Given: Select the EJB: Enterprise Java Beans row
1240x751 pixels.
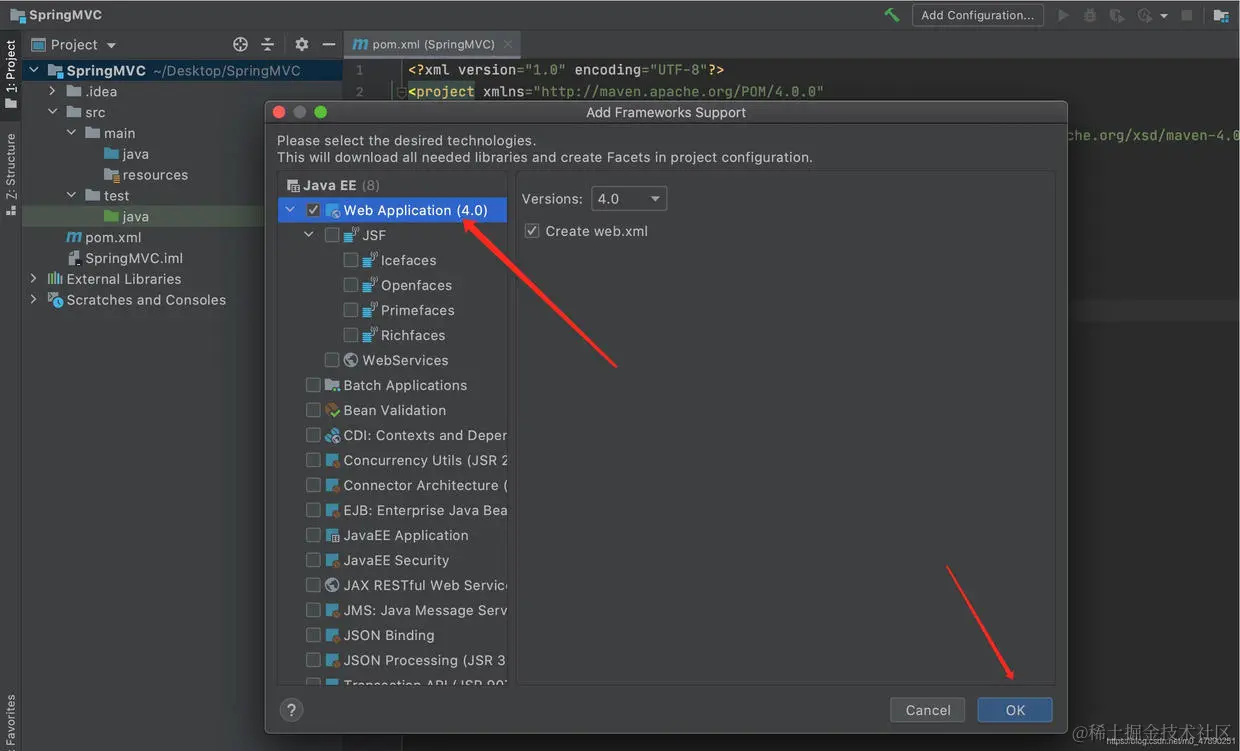Looking at the screenshot, I should [x=392, y=510].
